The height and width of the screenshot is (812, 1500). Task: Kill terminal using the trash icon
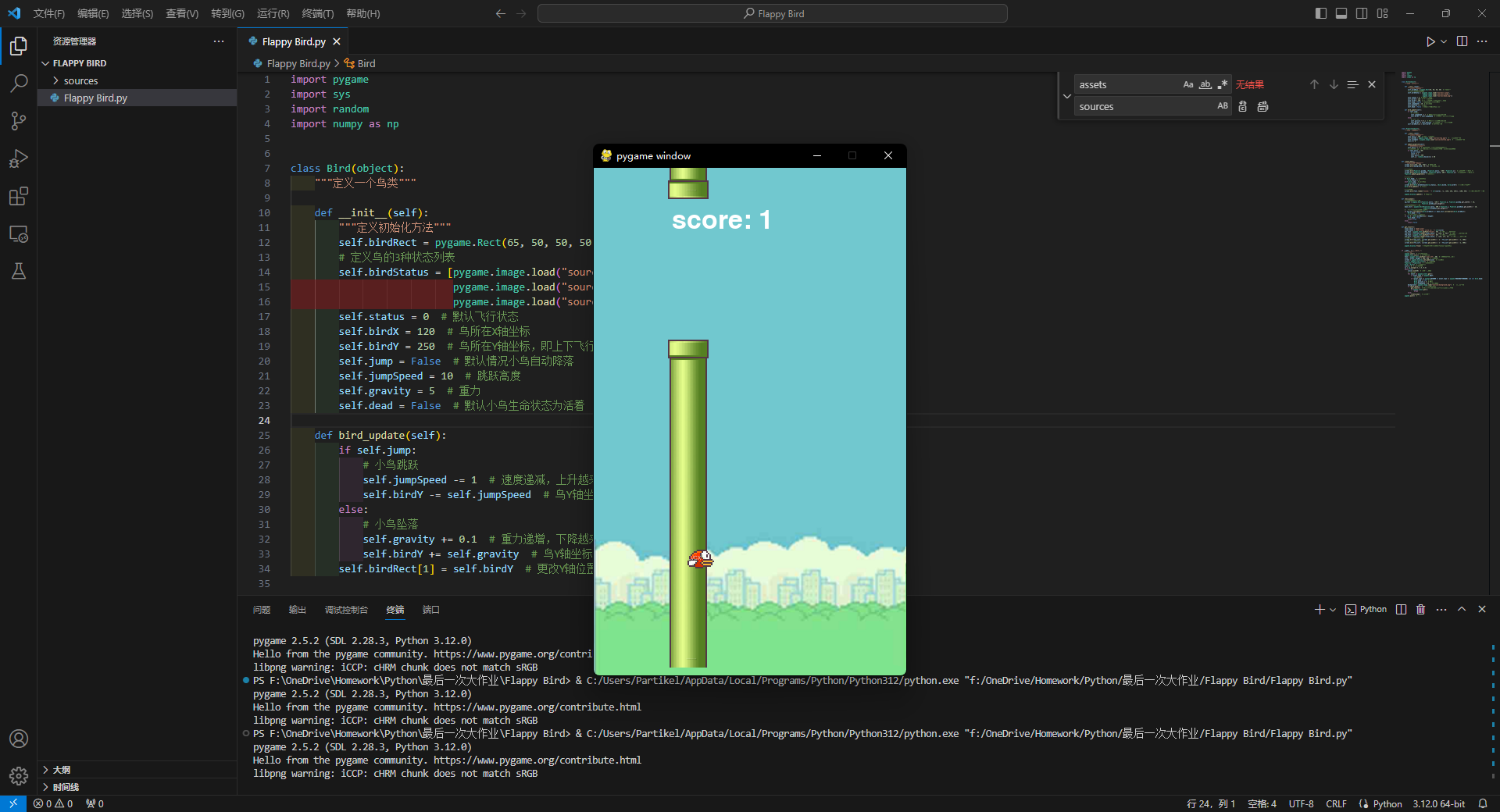(1420, 610)
